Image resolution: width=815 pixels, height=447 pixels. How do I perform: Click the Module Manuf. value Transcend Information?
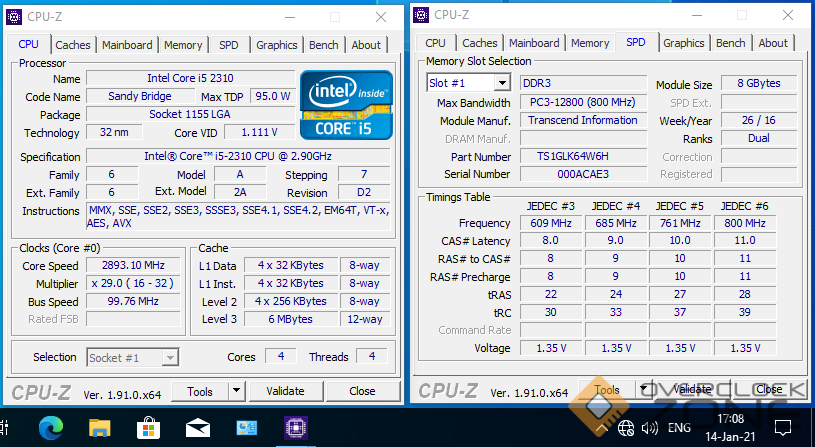[583, 120]
